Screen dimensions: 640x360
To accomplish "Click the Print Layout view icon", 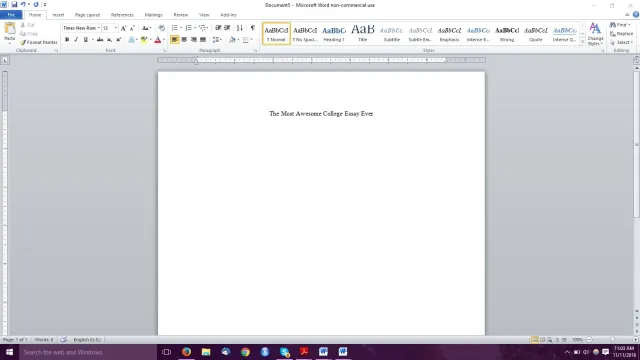I will click(x=534, y=340).
